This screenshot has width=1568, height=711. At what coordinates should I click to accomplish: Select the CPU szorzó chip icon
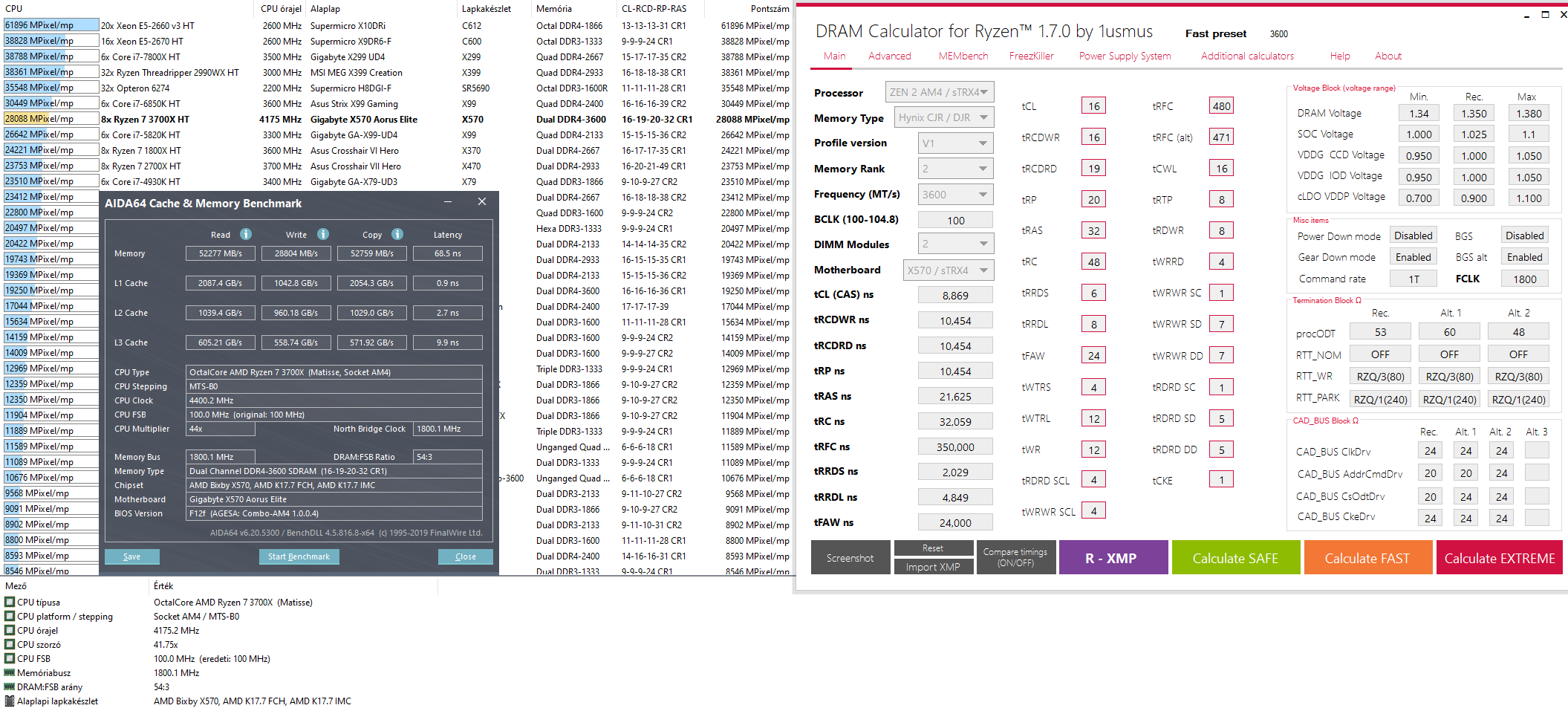10,645
